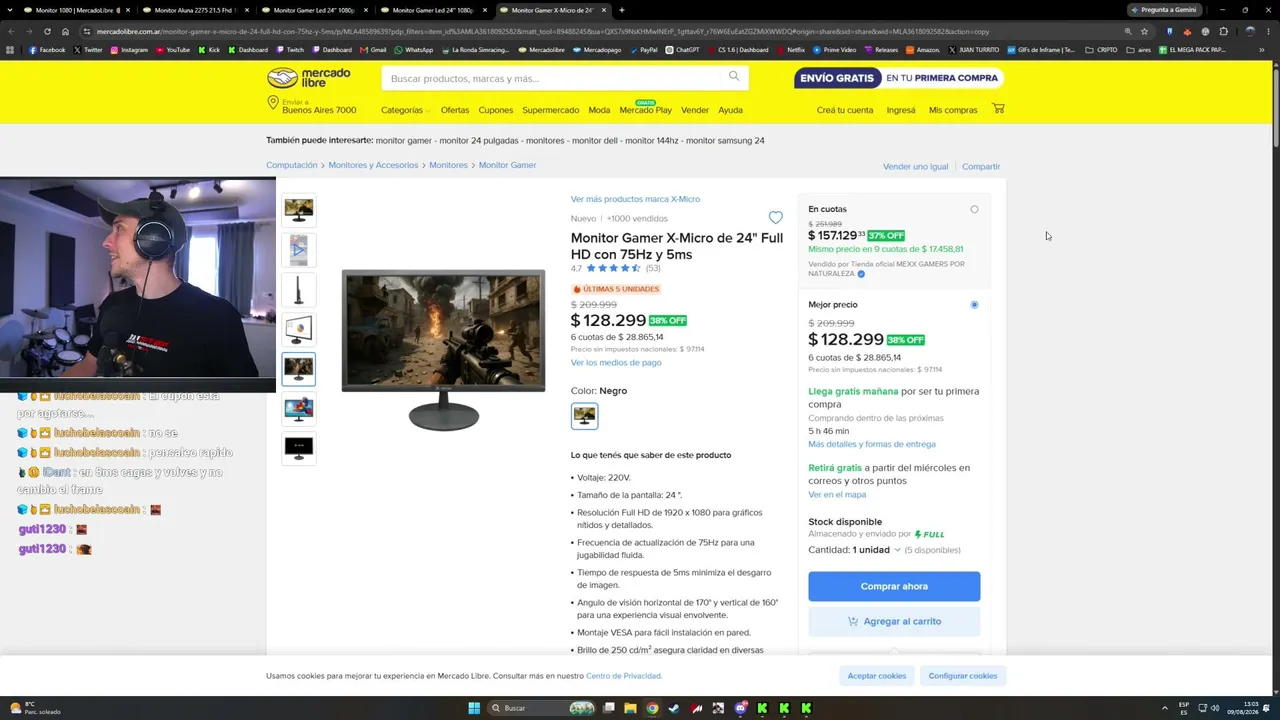The width and height of the screenshot is (1280, 720).
Task: Select the 'Mejor precio' radio option
Action: (x=974, y=304)
